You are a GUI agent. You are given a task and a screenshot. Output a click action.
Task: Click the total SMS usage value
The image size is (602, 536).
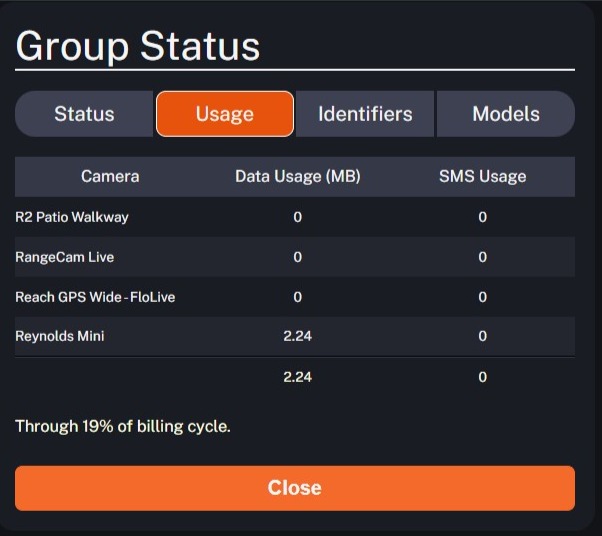click(482, 377)
